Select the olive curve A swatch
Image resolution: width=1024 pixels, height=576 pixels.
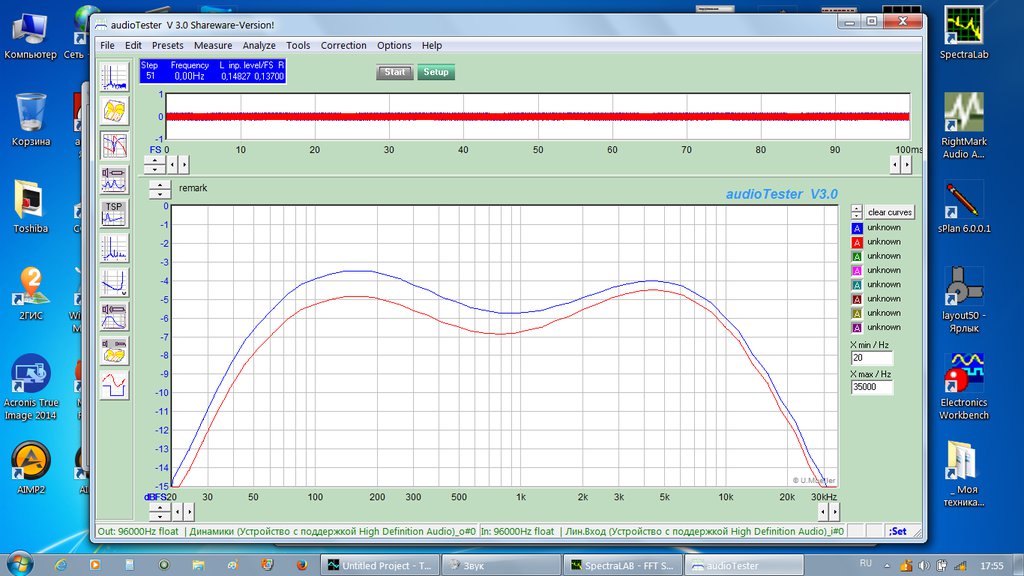[857, 313]
